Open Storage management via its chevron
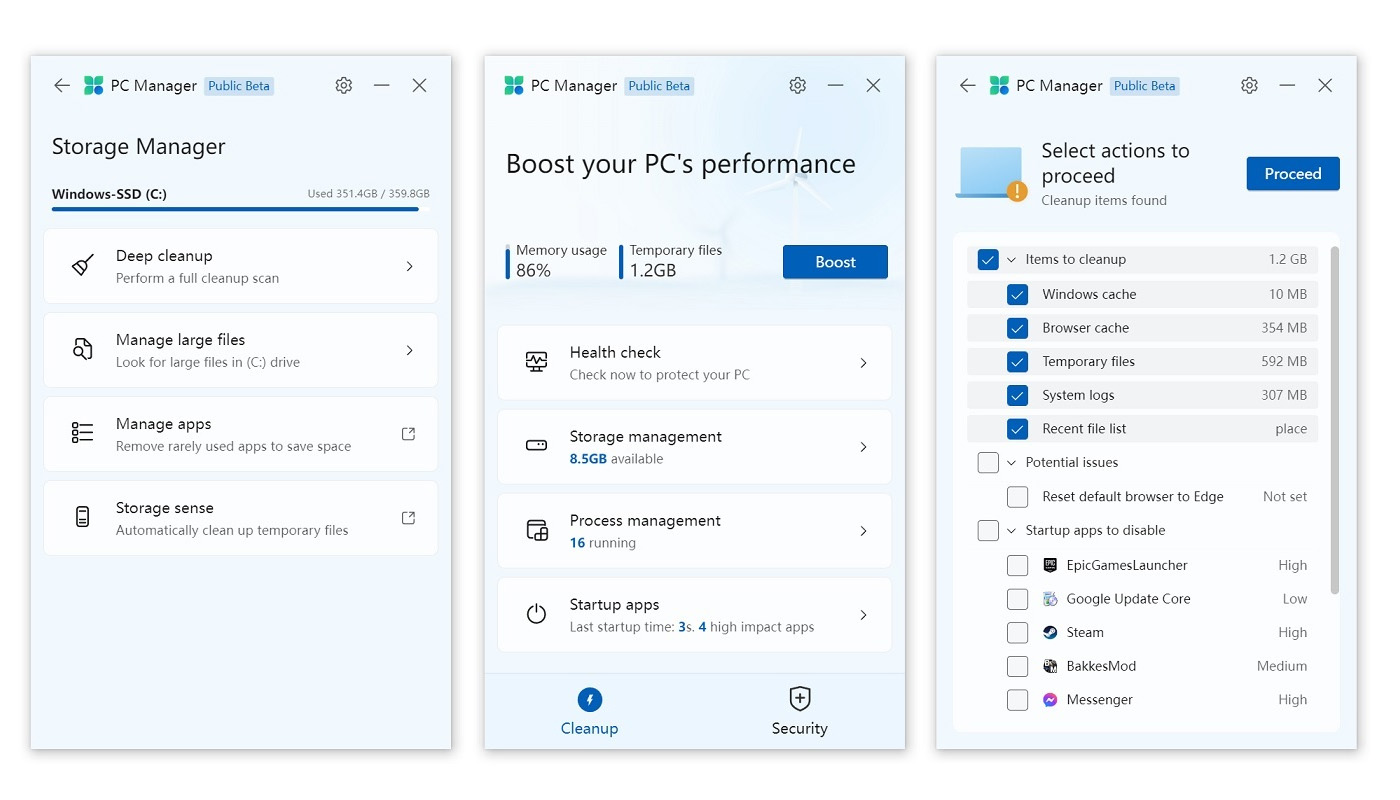The image size is (1400, 800). [x=863, y=447]
